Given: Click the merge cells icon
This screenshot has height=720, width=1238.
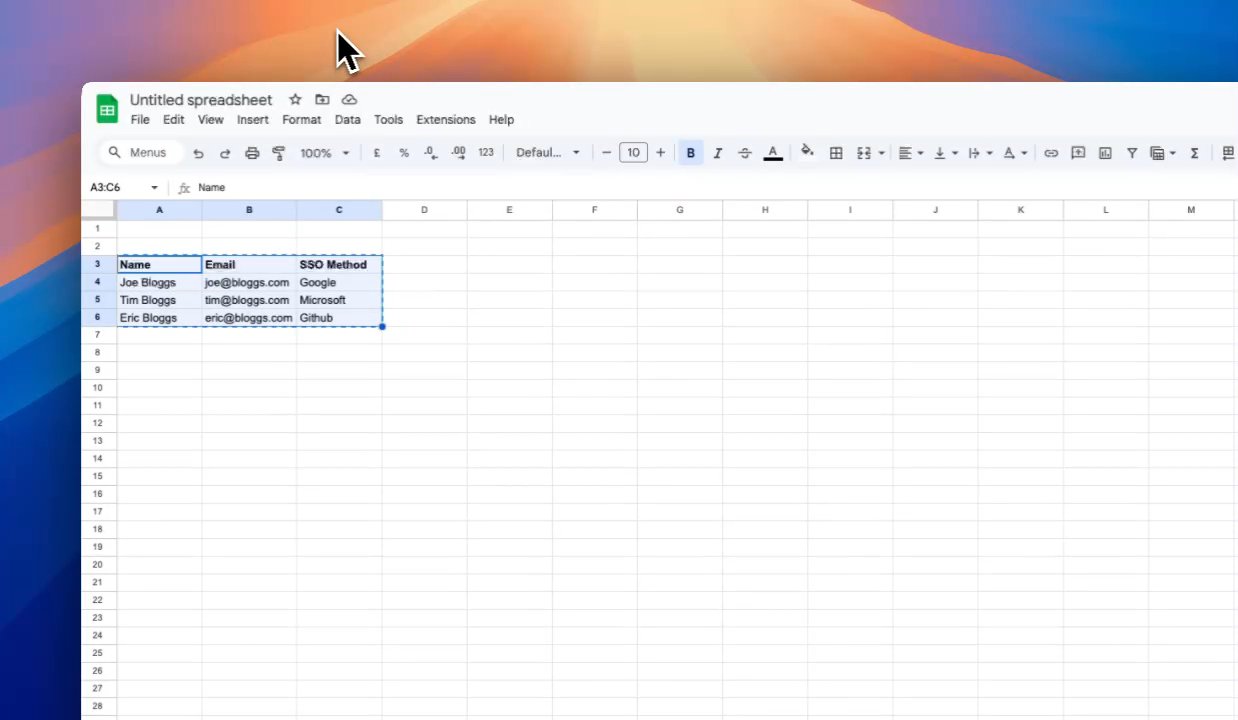Looking at the screenshot, I should pyautogui.click(x=864, y=153).
